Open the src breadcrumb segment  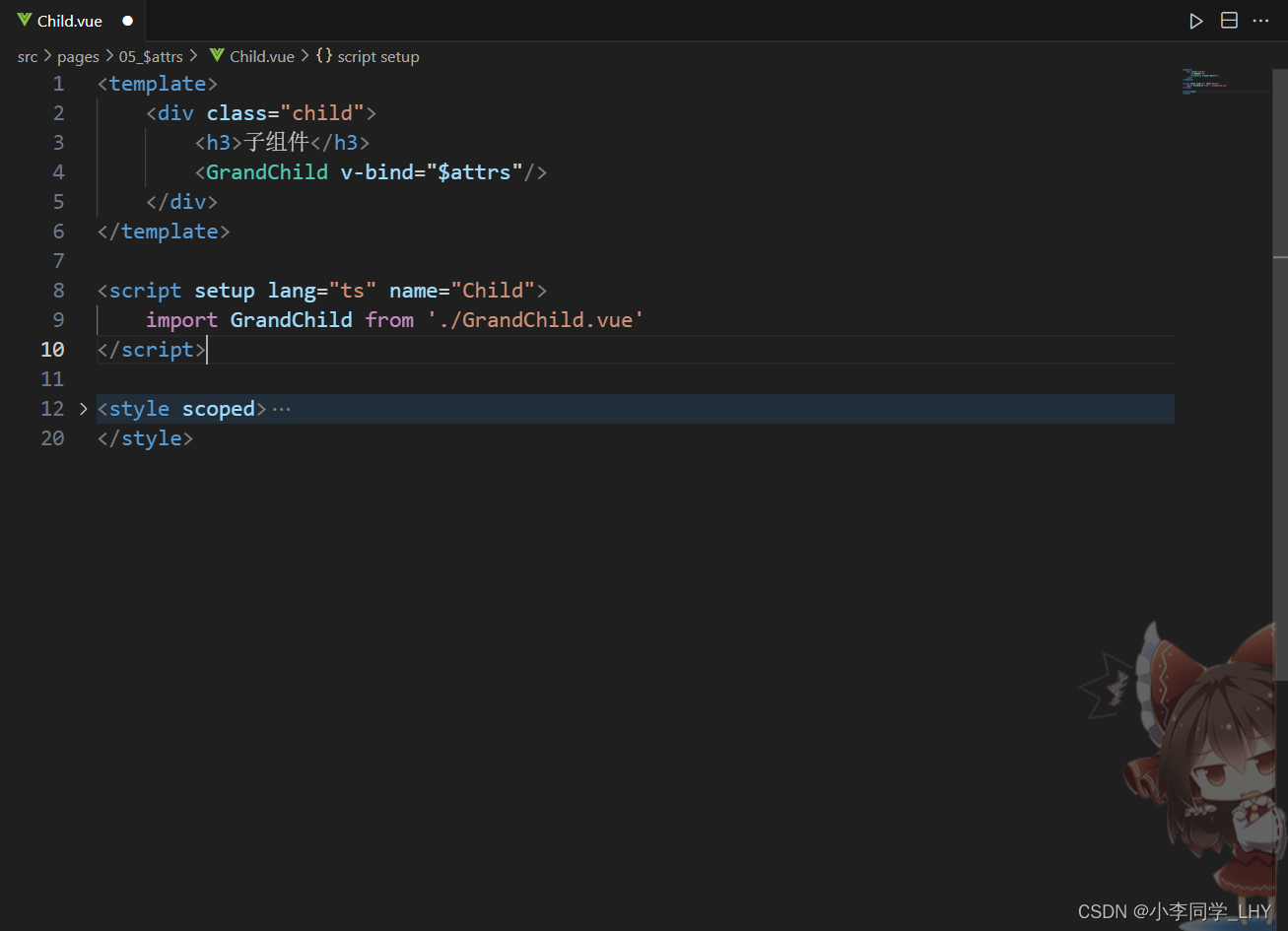point(28,57)
